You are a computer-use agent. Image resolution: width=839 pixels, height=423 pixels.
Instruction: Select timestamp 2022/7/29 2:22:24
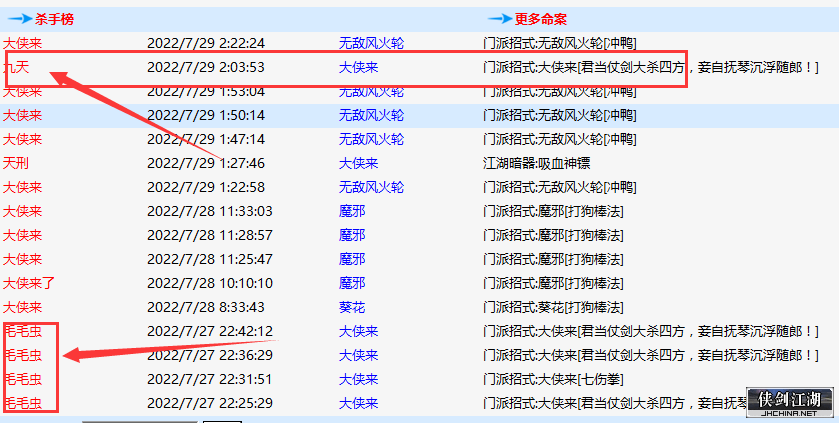[x=206, y=43]
